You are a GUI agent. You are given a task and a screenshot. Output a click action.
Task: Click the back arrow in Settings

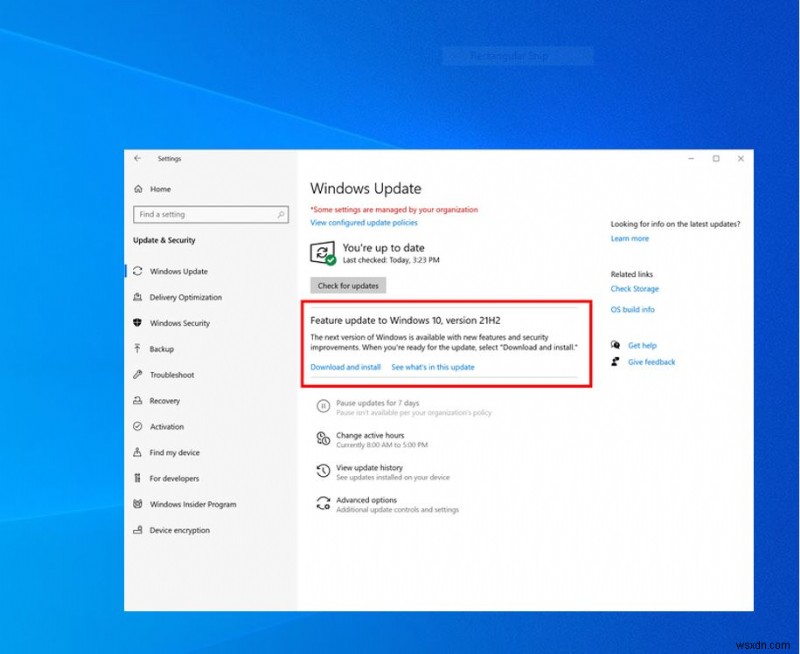pyautogui.click(x=139, y=158)
